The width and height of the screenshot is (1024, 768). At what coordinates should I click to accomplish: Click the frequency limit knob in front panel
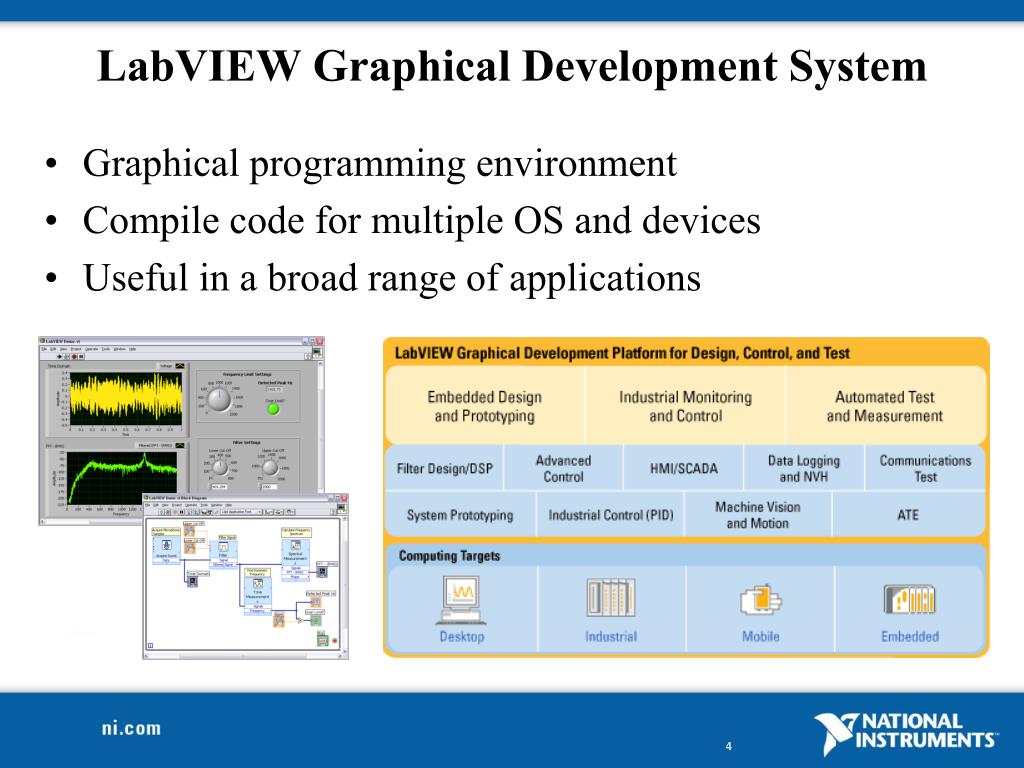[x=219, y=398]
